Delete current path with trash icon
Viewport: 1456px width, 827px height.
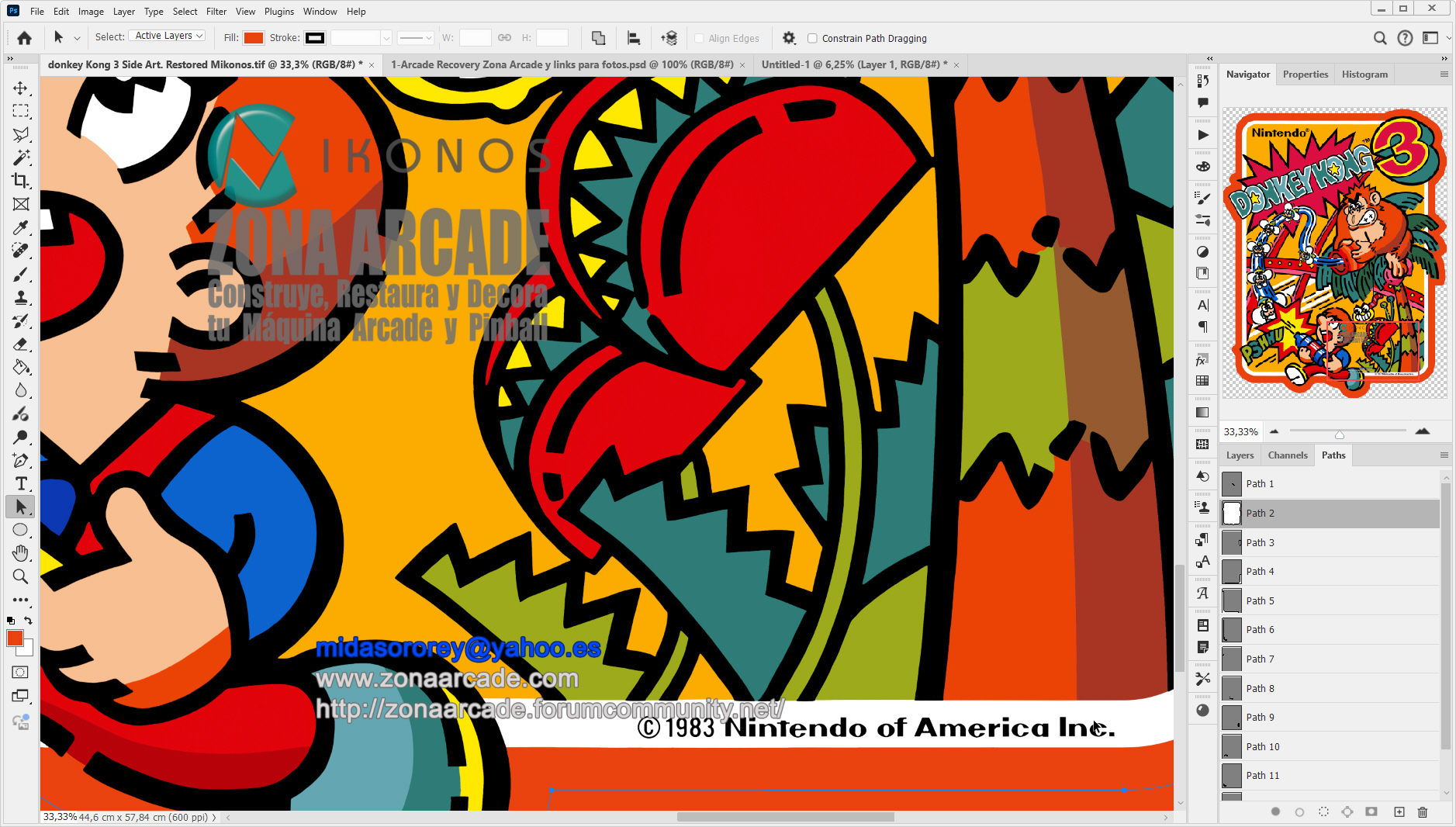(1423, 811)
